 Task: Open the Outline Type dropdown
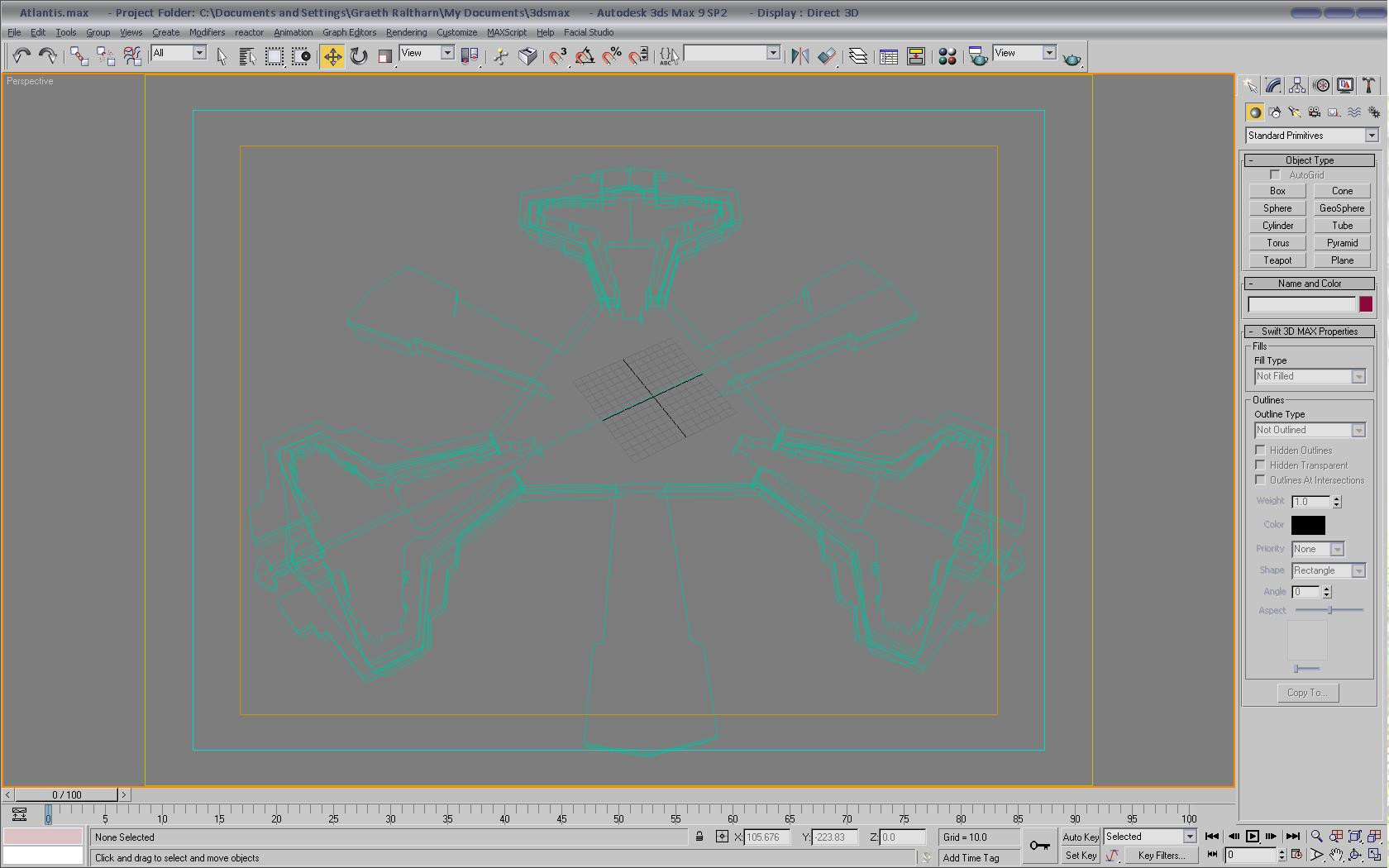click(x=1310, y=430)
